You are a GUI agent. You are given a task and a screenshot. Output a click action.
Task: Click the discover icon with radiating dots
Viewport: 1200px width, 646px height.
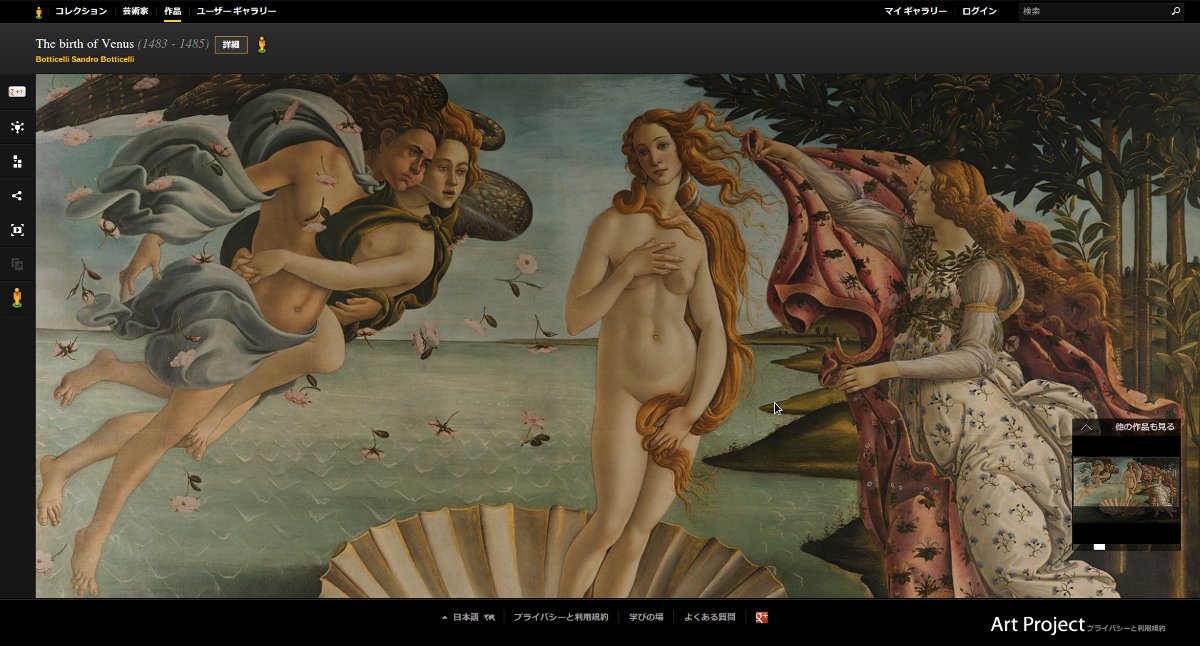17,127
